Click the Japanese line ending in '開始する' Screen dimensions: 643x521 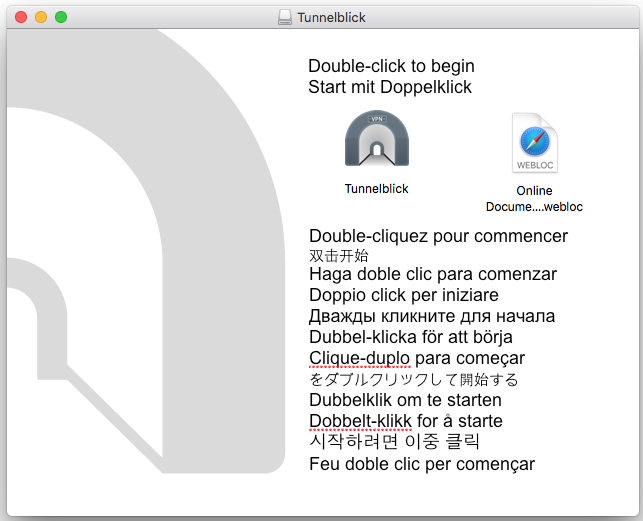[x=414, y=379]
